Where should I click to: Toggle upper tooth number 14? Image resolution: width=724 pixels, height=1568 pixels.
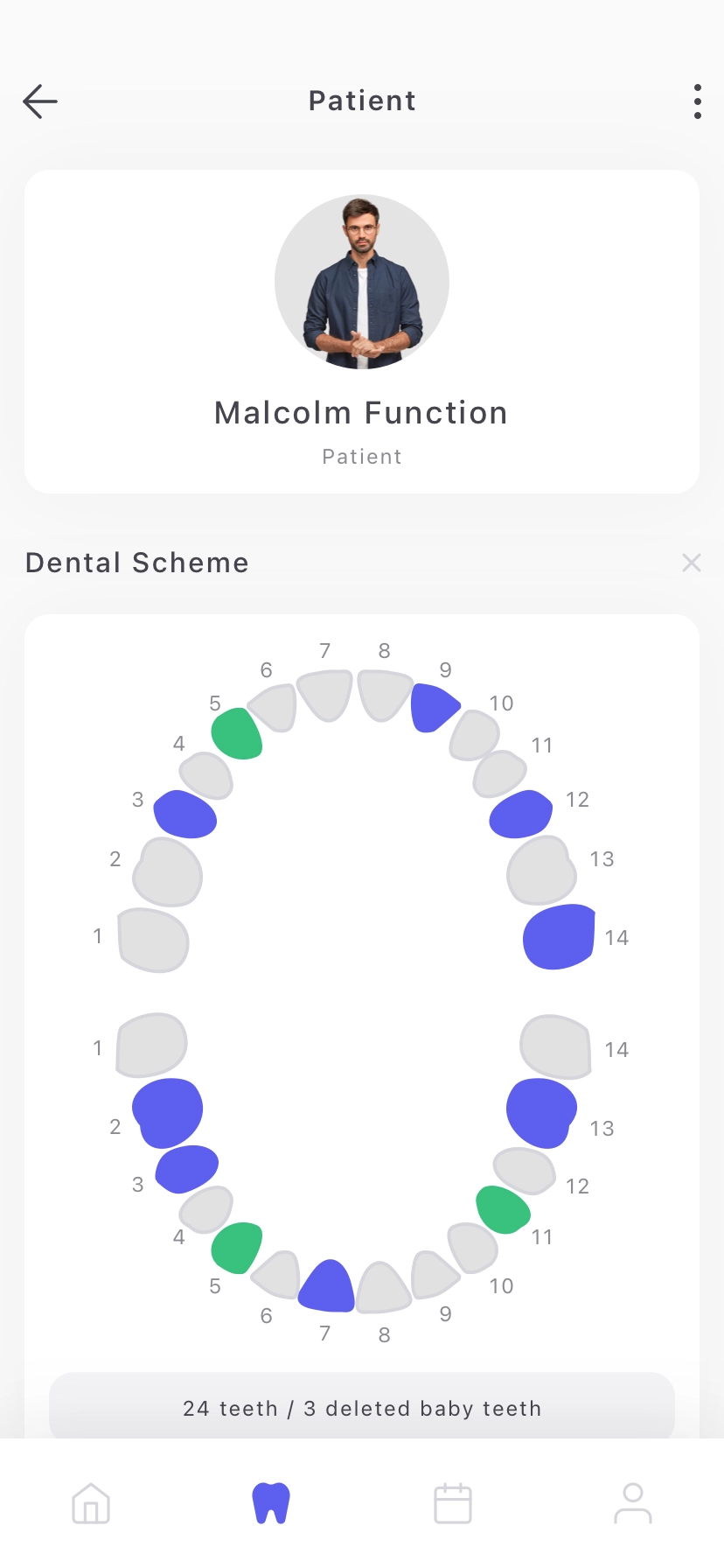coord(560,936)
